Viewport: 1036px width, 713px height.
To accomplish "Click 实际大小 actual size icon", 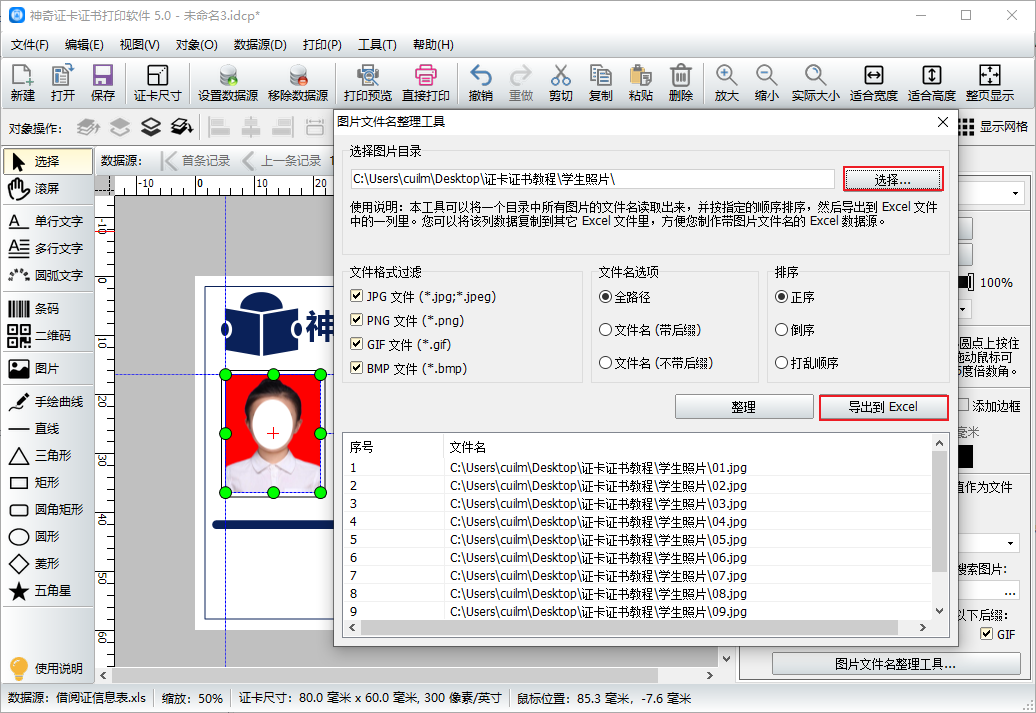I will (x=815, y=83).
